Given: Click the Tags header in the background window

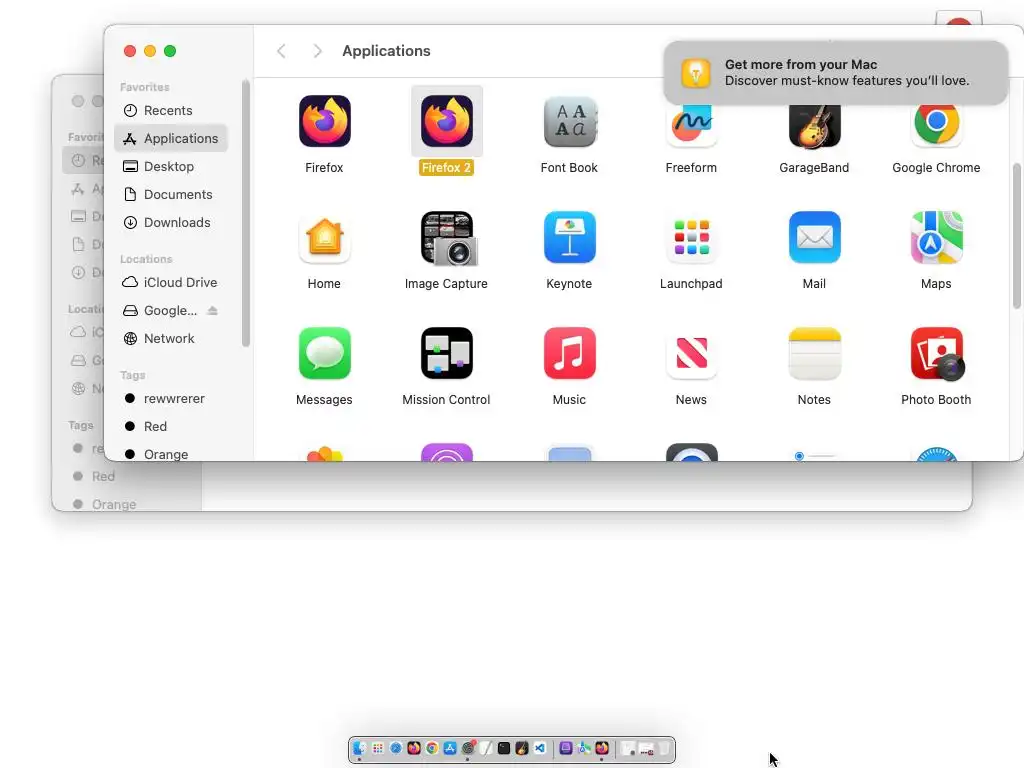Looking at the screenshot, I should (x=81, y=425).
